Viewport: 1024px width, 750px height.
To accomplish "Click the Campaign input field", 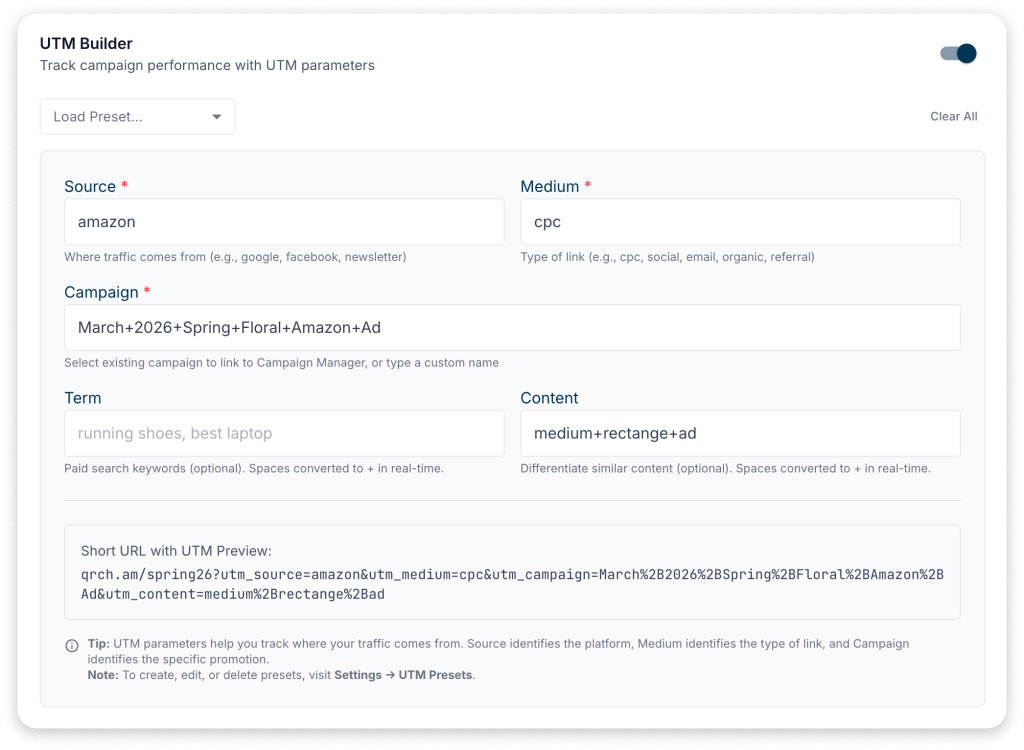I will pyautogui.click(x=512, y=327).
